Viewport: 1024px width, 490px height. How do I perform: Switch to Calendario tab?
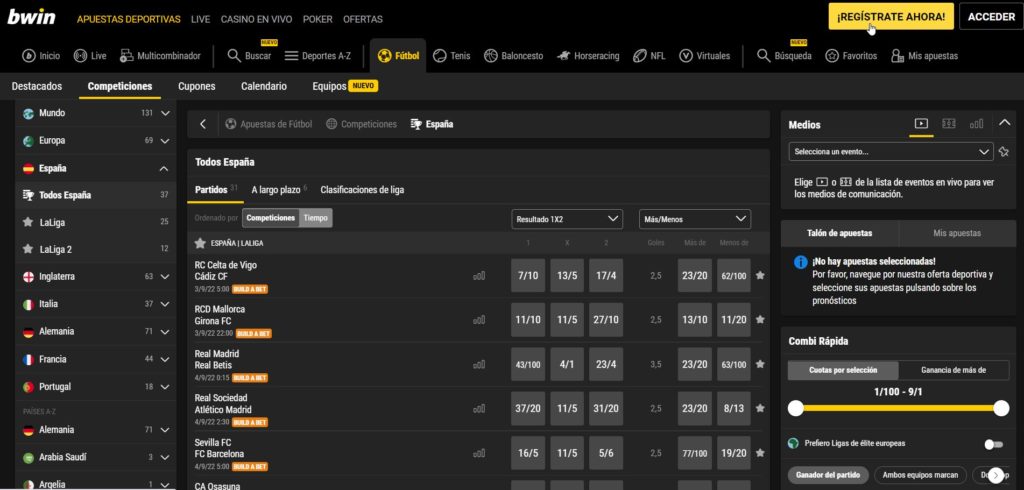pyautogui.click(x=264, y=86)
